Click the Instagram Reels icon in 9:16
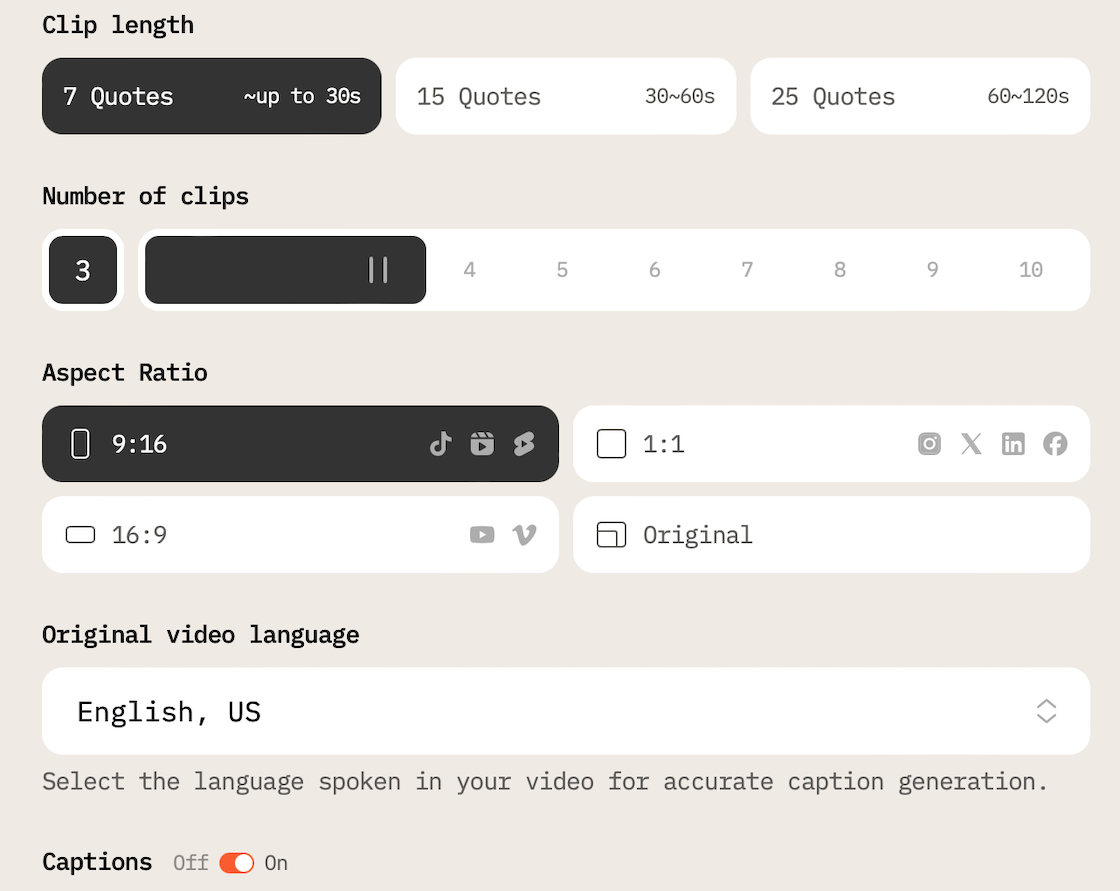Image resolution: width=1120 pixels, height=891 pixels. coord(482,444)
